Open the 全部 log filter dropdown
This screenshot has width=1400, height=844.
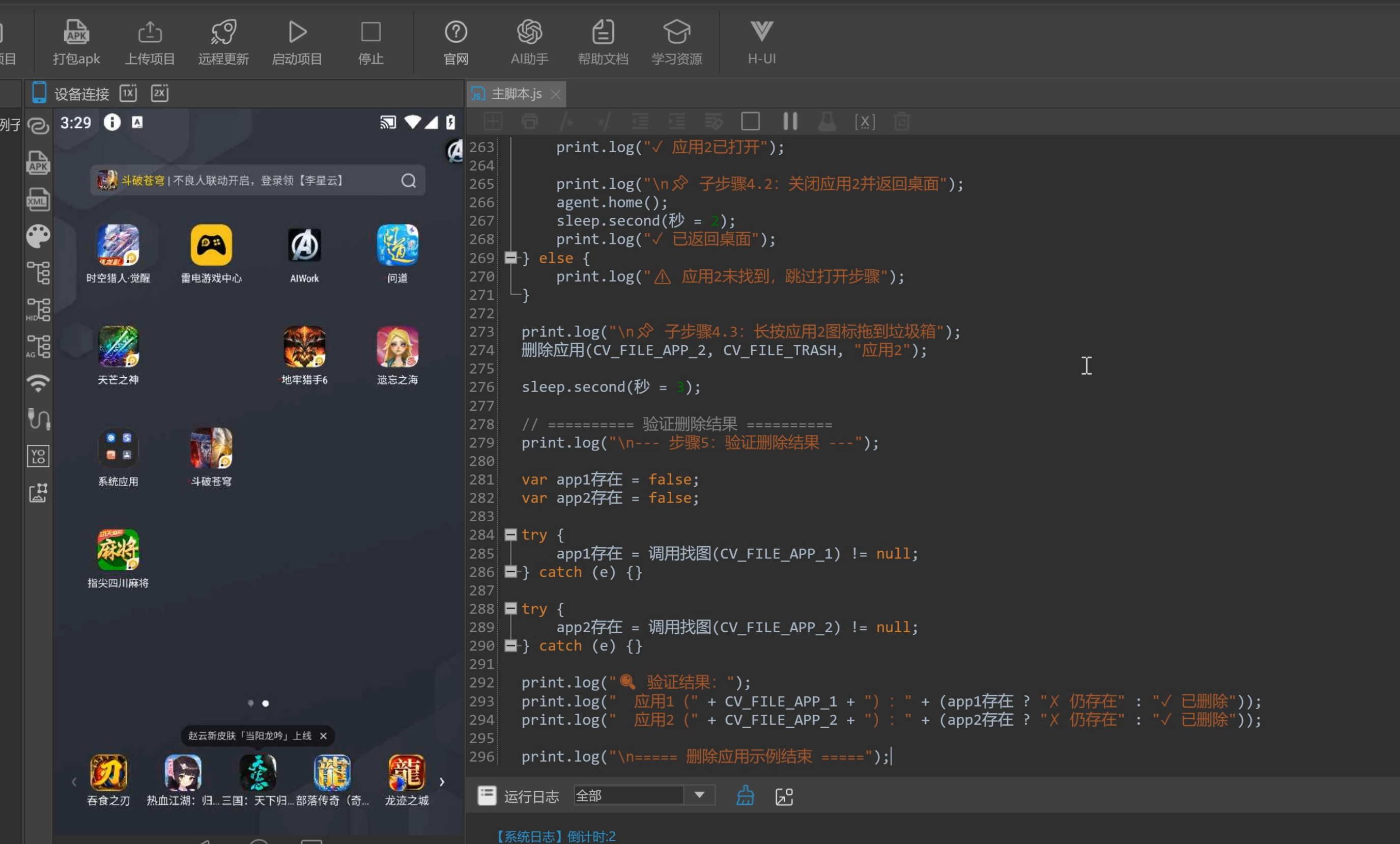644,795
